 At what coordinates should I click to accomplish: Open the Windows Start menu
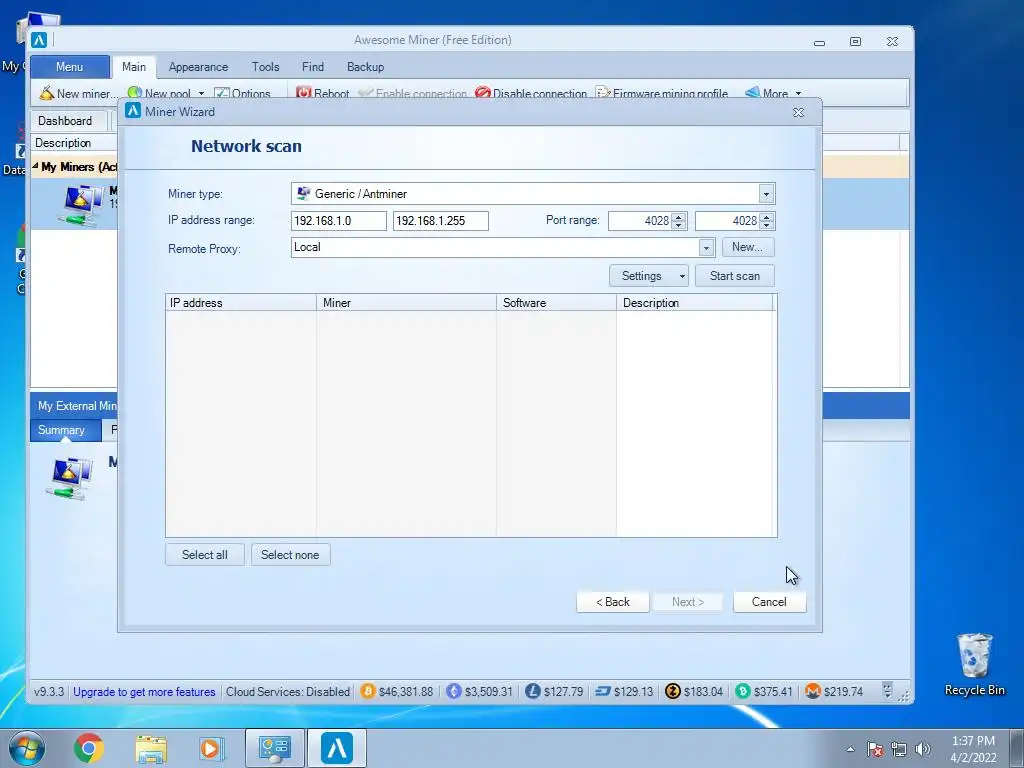(27, 748)
